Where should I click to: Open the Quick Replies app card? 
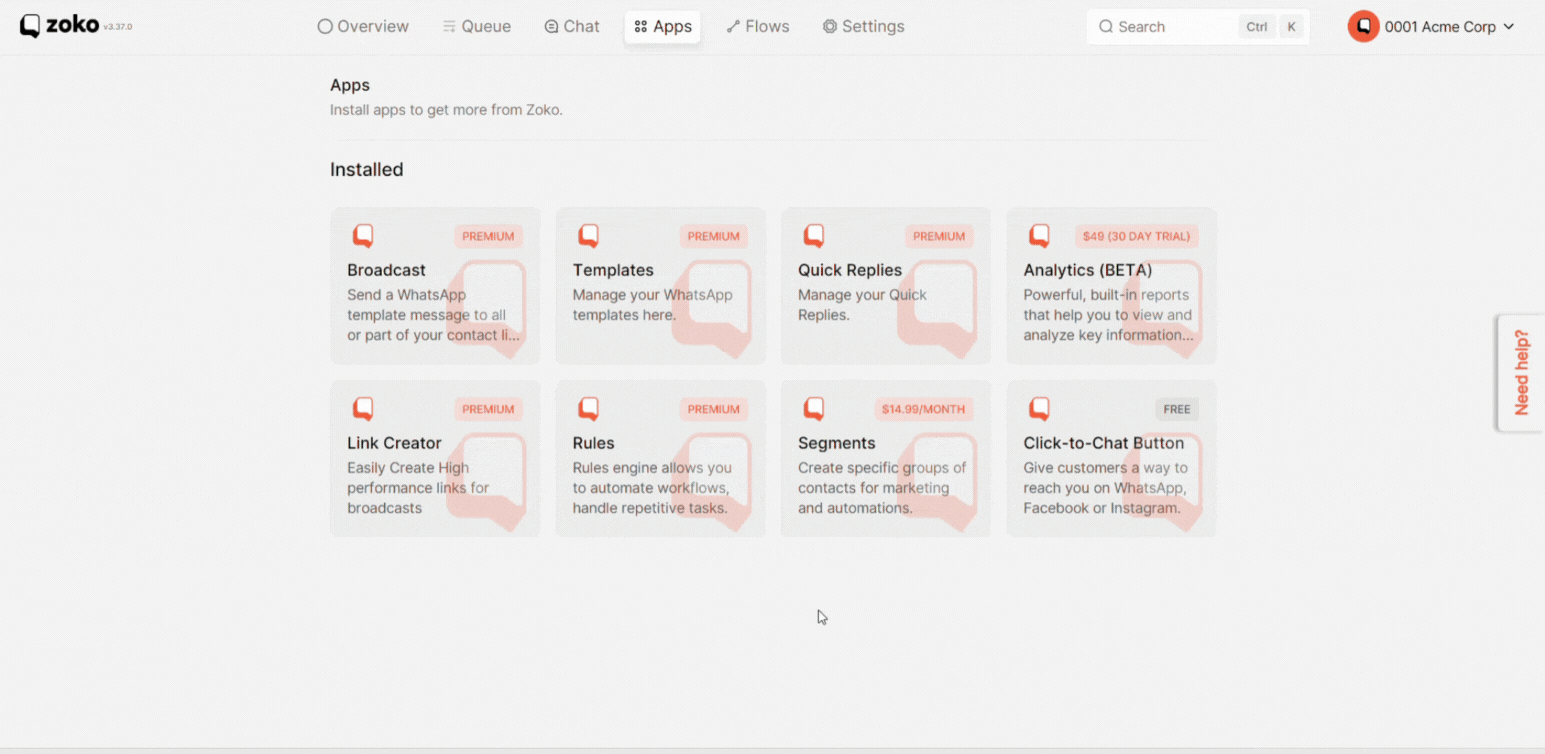[x=886, y=286]
